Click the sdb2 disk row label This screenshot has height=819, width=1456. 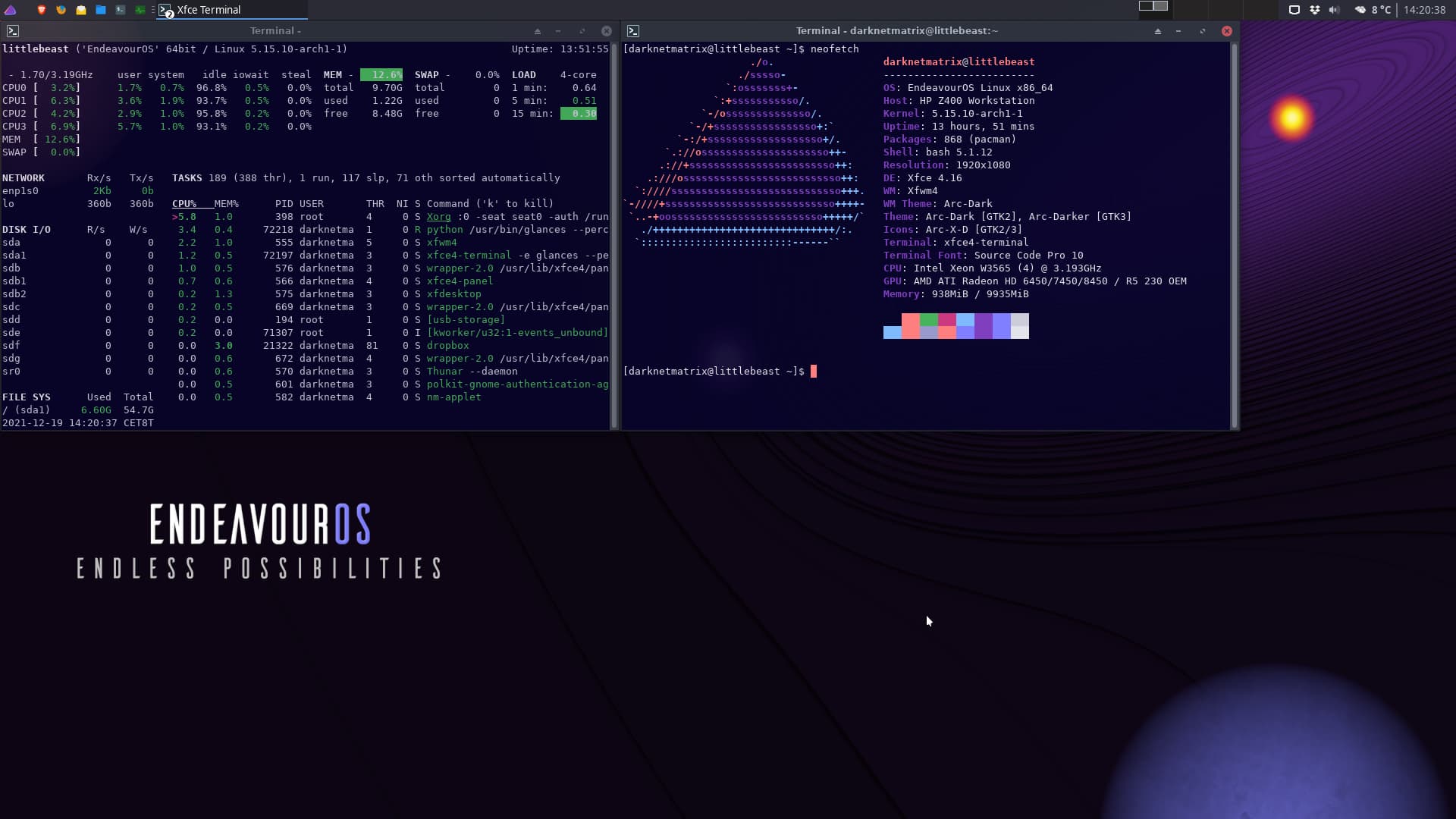point(14,293)
